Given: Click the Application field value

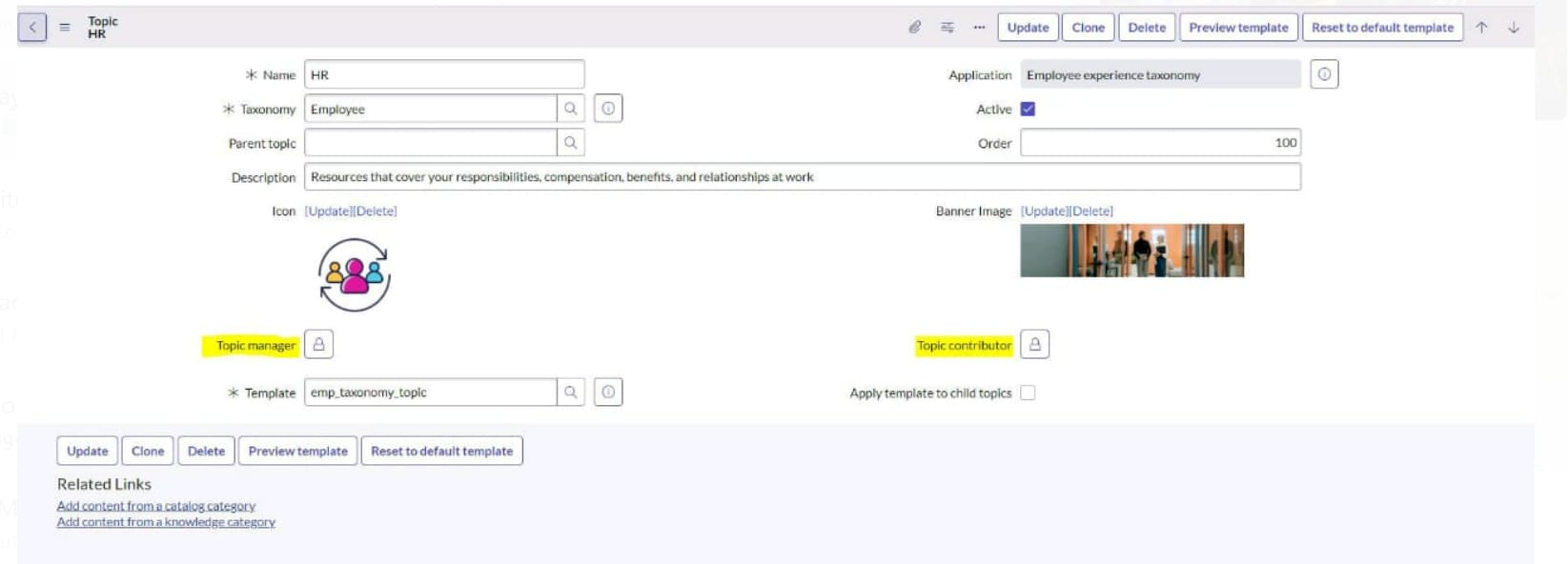Looking at the screenshot, I should point(1160,74).
